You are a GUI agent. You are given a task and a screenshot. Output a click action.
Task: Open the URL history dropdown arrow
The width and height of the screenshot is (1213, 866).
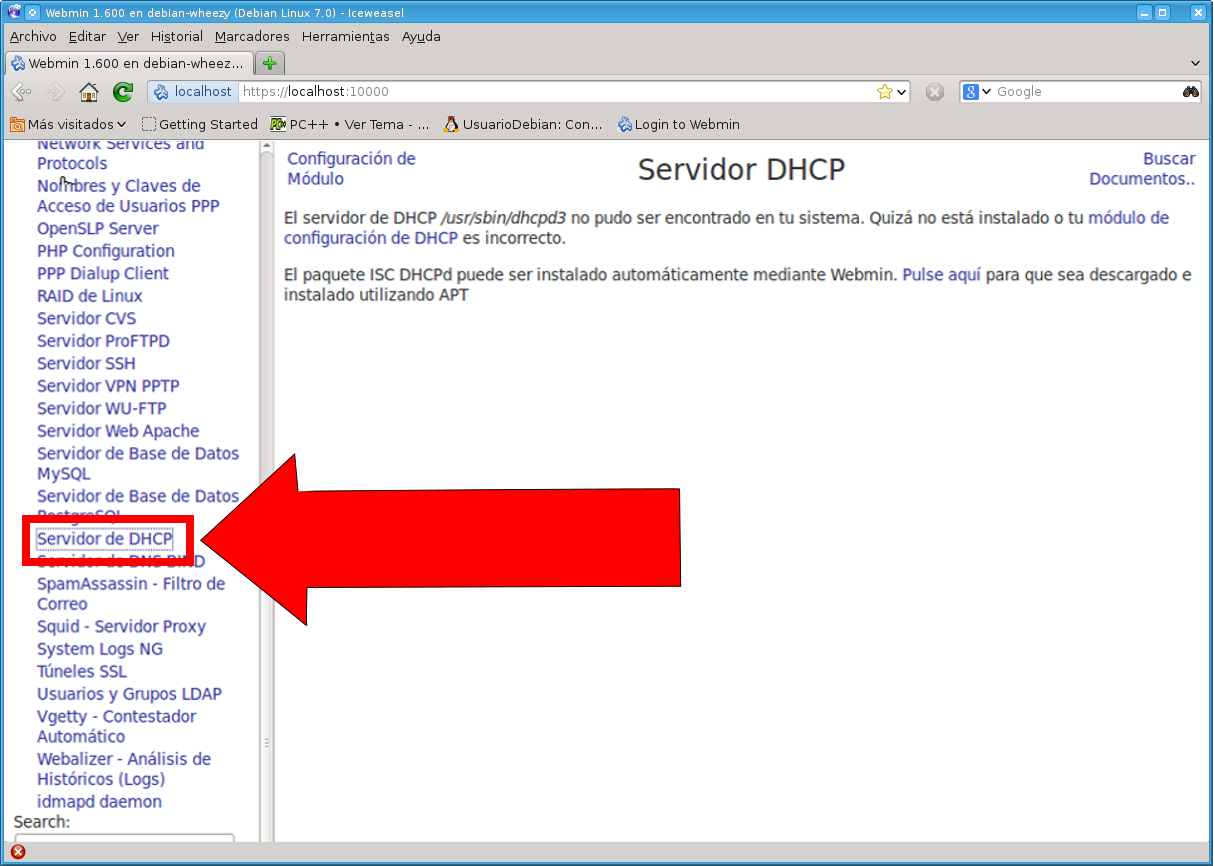click(902, 92)
